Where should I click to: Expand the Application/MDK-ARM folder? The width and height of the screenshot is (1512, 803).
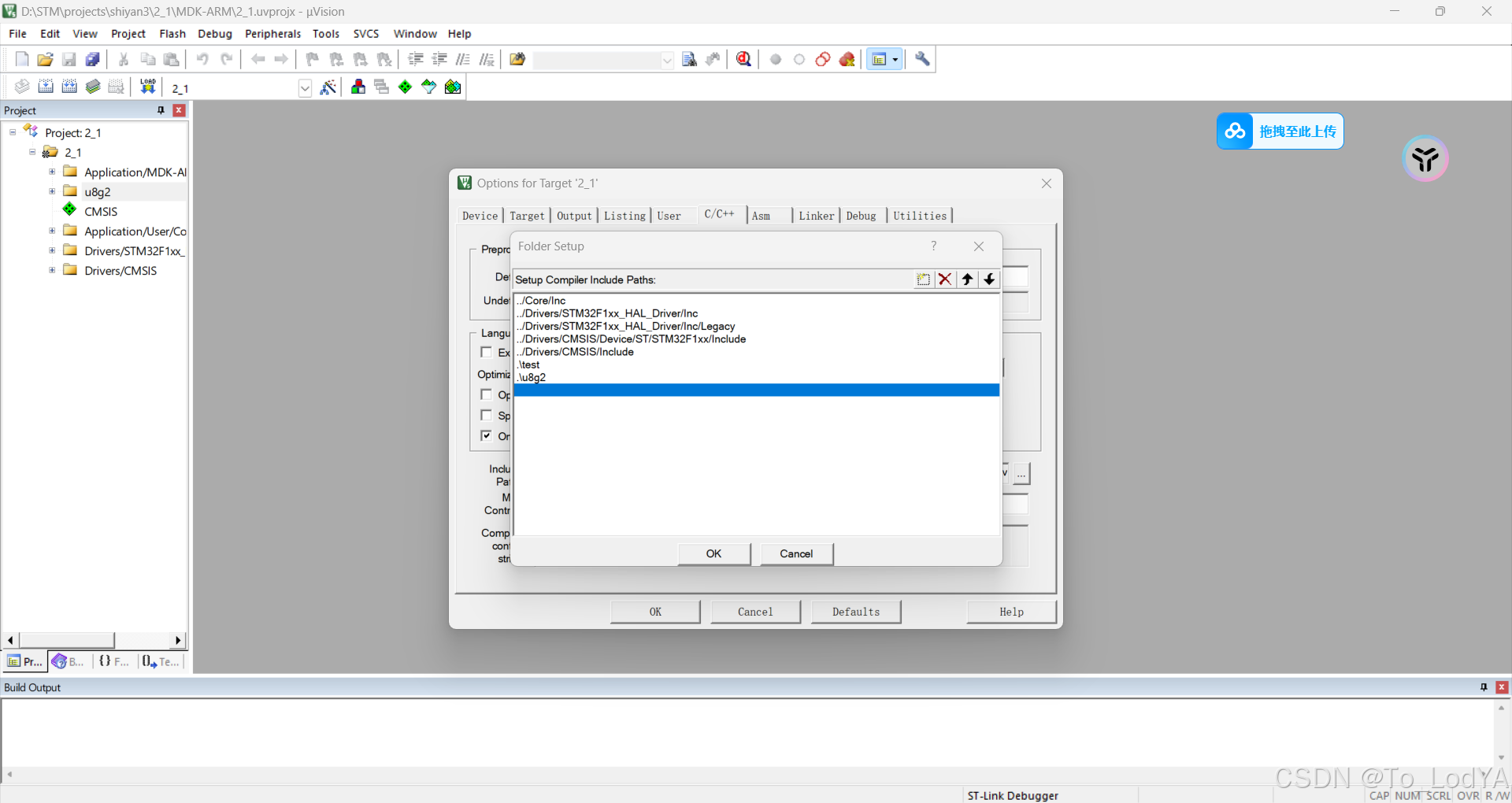click(52, 172)
